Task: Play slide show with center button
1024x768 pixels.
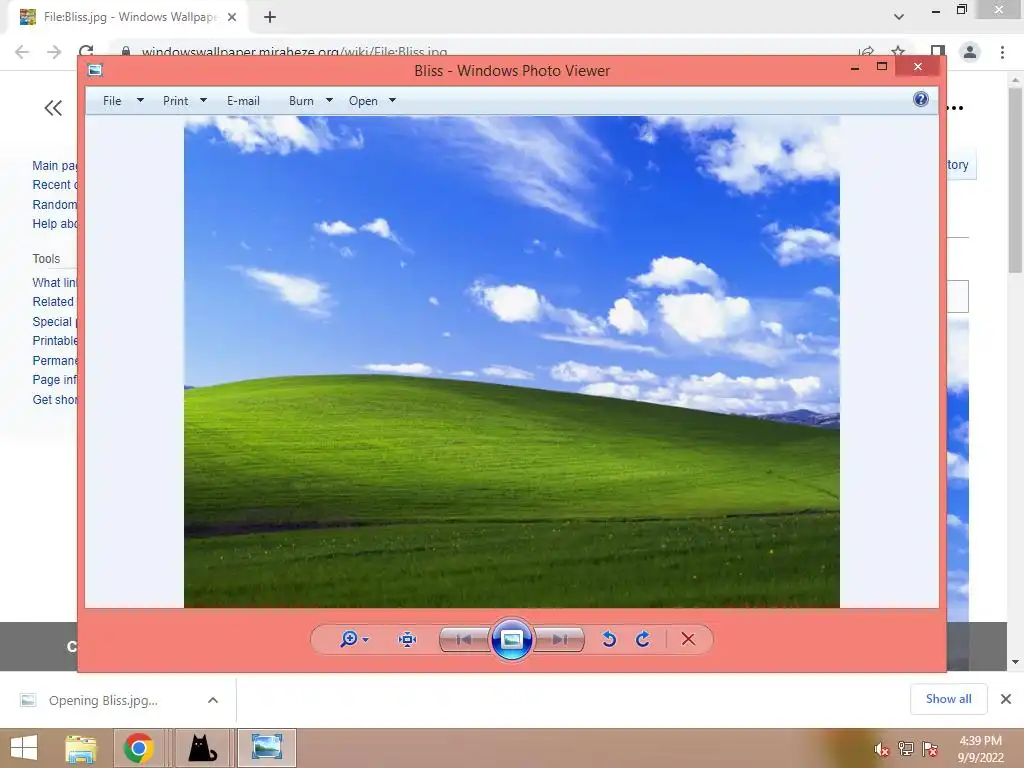Action: pos(511,639)
